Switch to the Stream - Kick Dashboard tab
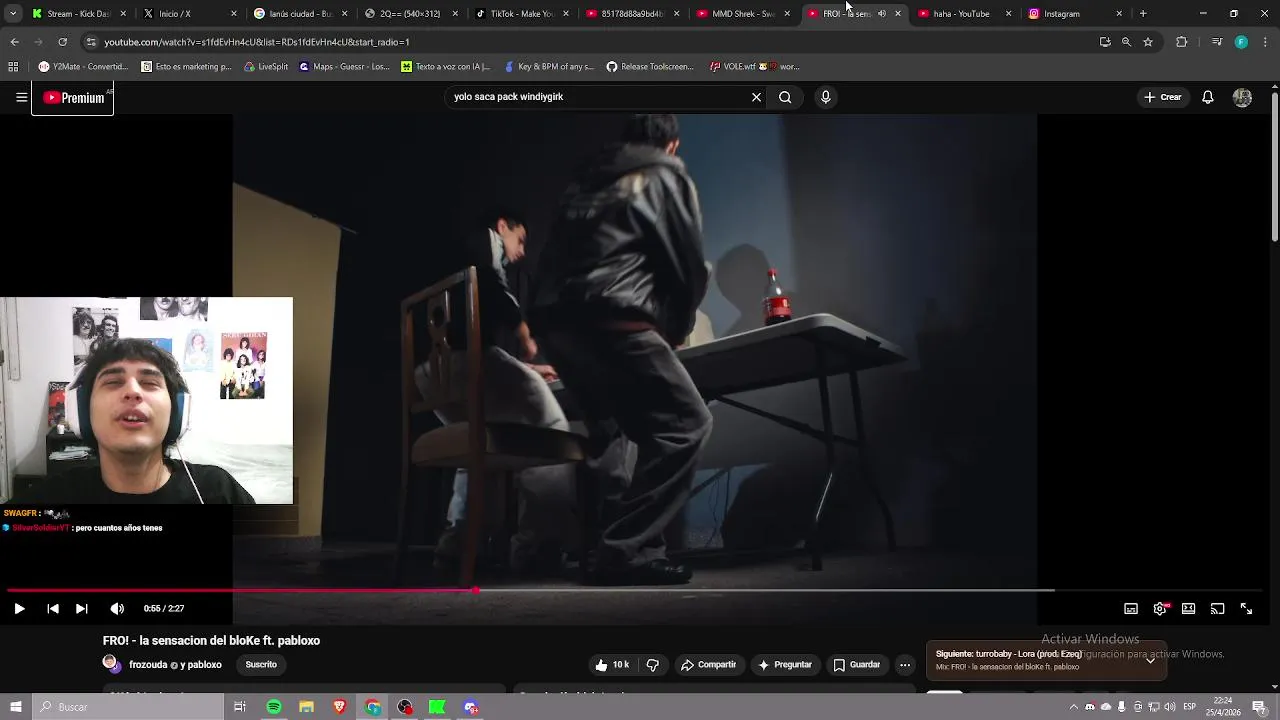 pyautogui.click(x=79, y=14)
